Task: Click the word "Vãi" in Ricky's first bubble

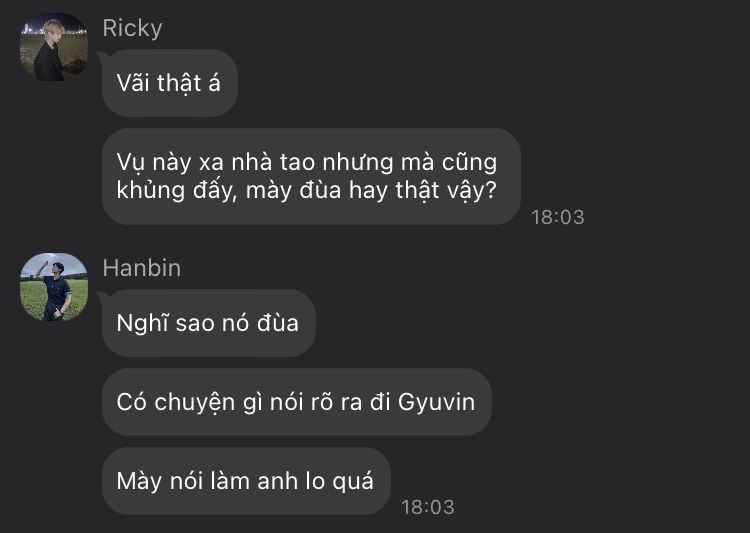Action: 133,83
